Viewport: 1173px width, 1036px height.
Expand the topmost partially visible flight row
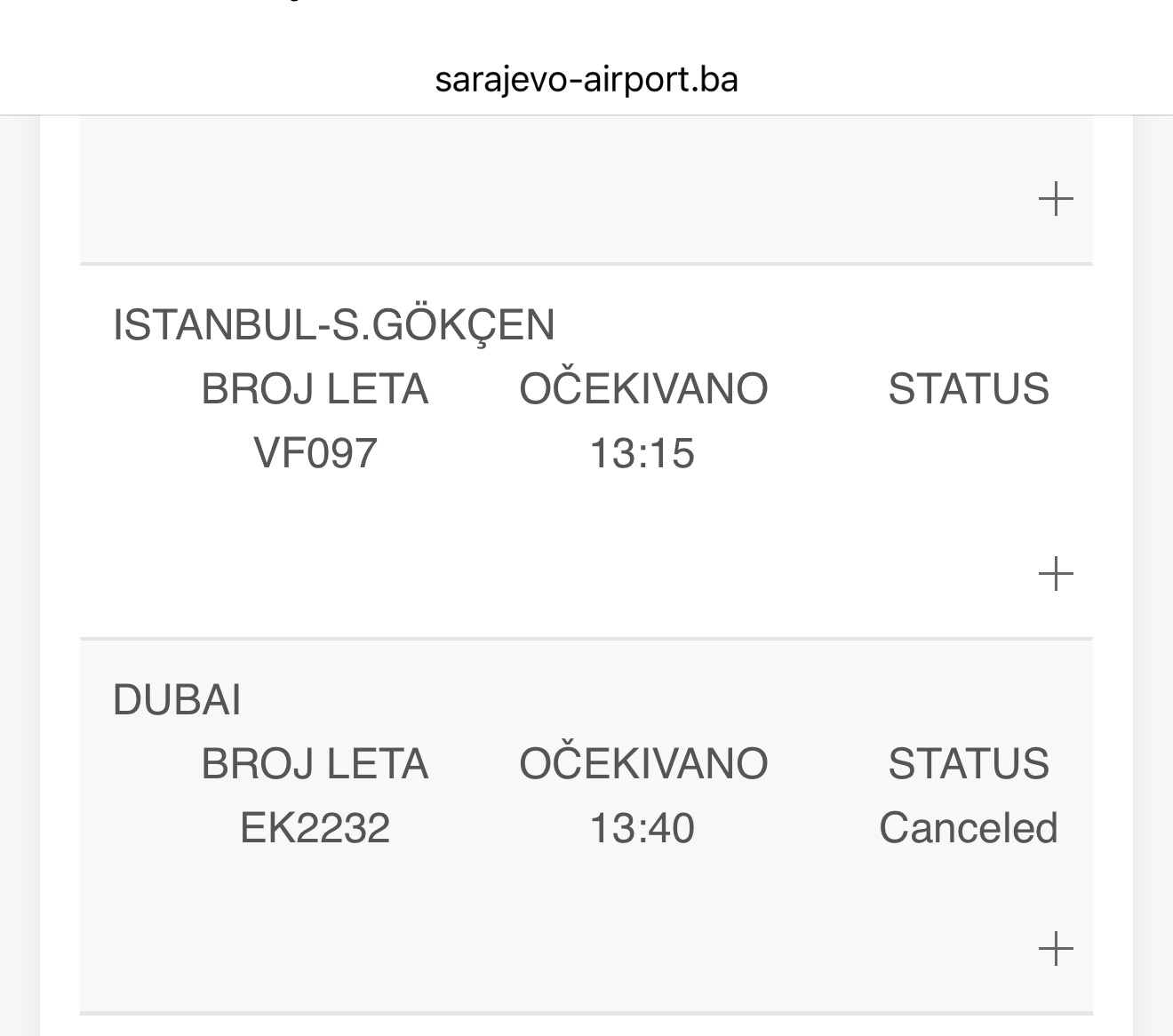click(1056, 198)
